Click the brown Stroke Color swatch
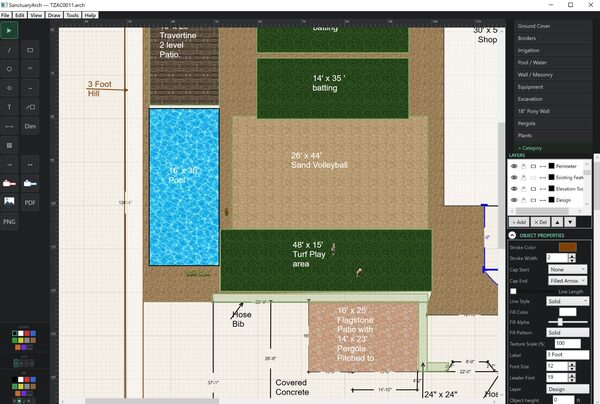600x404 pixels. [567, 247]
